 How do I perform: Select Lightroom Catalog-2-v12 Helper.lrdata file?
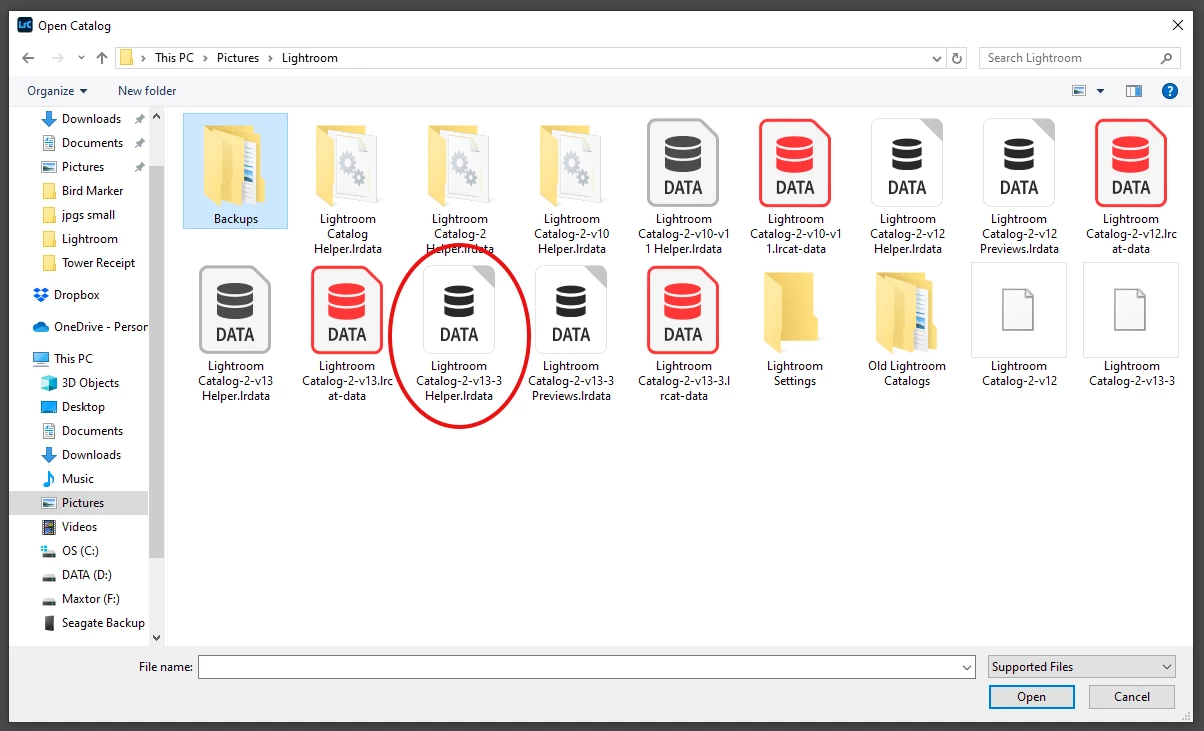[907, 189]
